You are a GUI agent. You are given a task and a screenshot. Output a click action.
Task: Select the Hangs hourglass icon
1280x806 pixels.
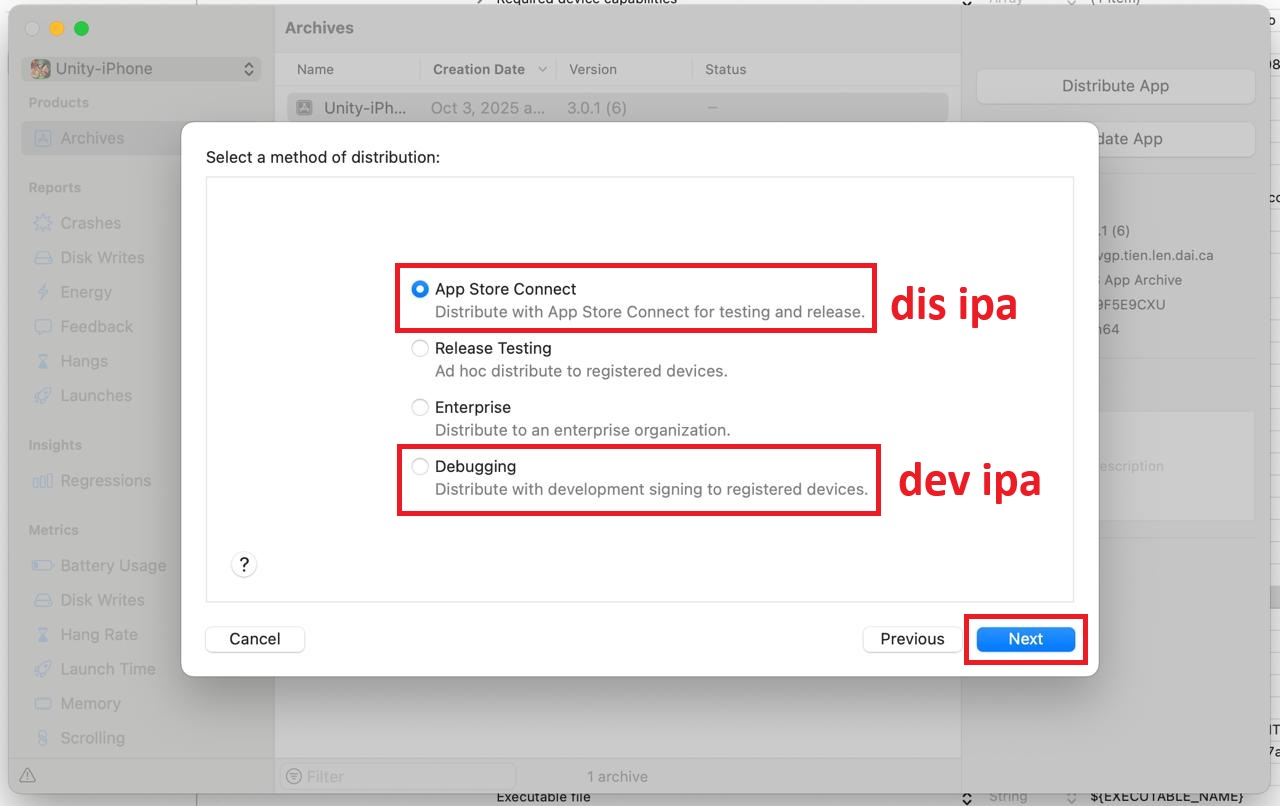(43, 361)
